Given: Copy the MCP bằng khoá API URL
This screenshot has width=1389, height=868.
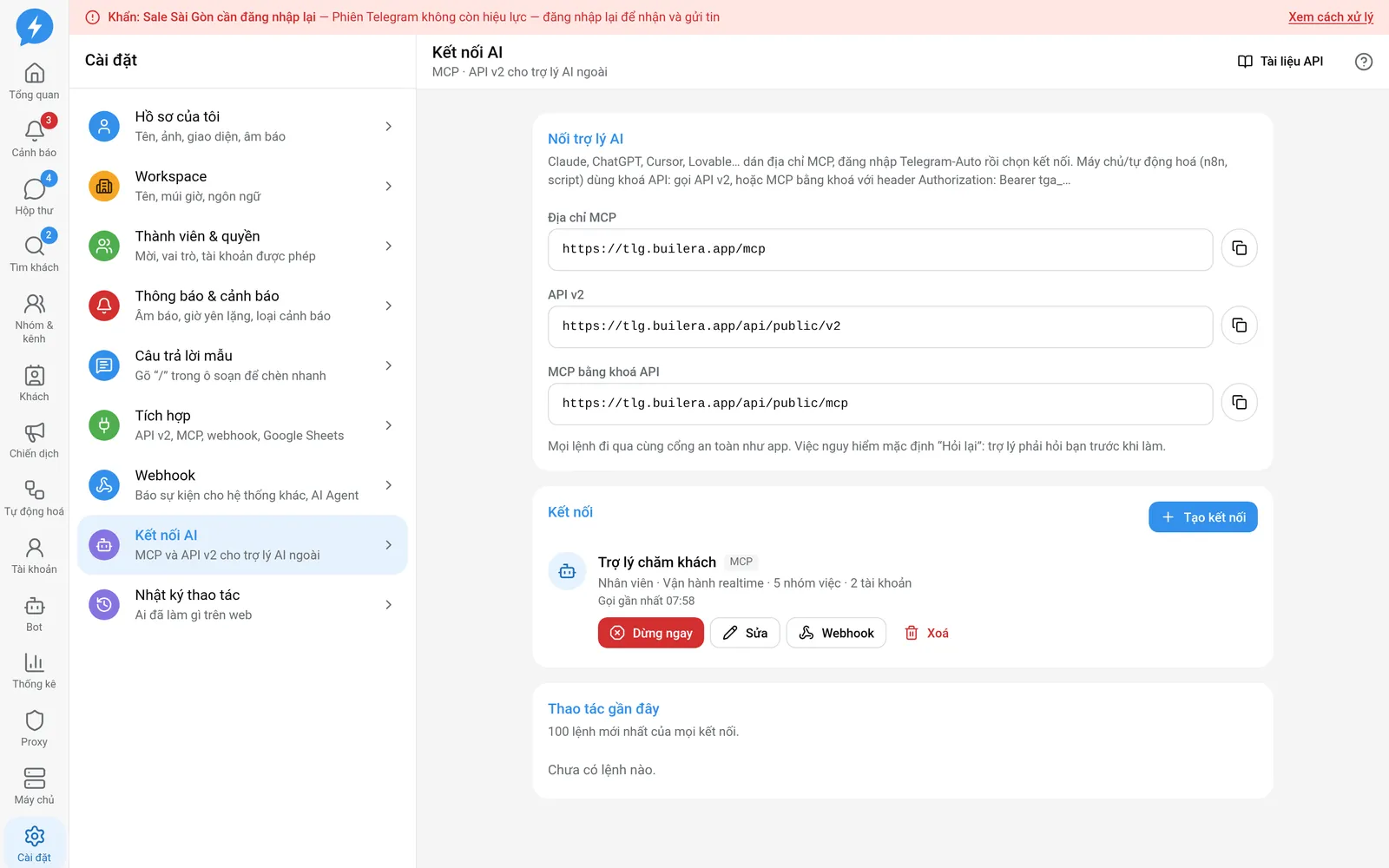Looking at the screenshot, I should click(x=1239, y=403).
